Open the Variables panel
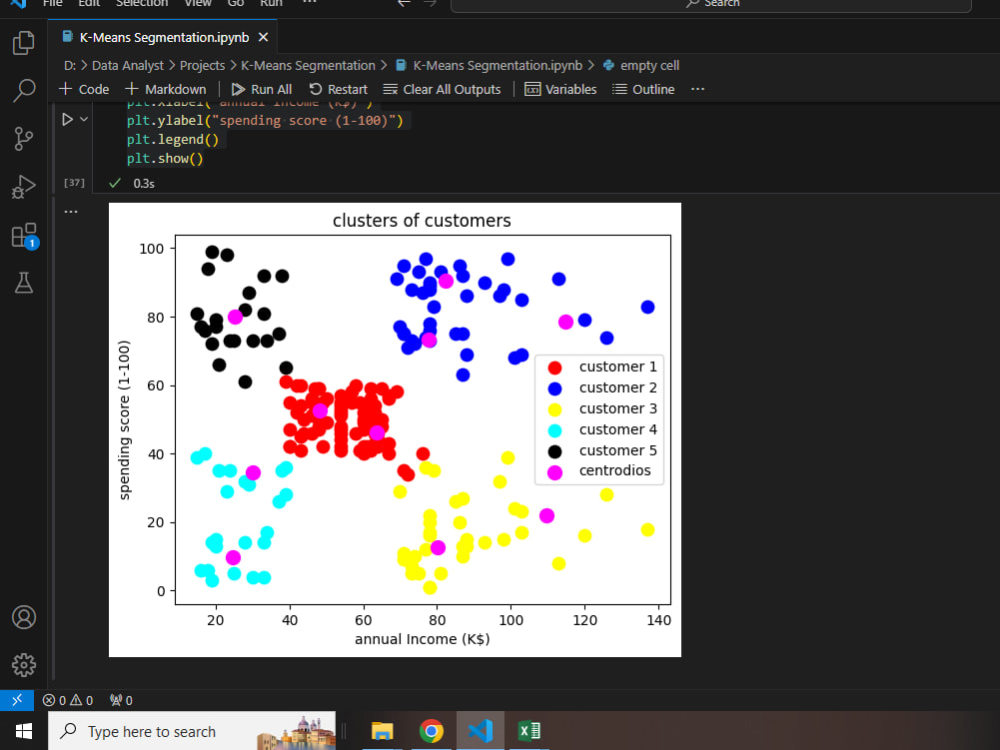This screenshot has height=750, width=1000. [561, 89]
